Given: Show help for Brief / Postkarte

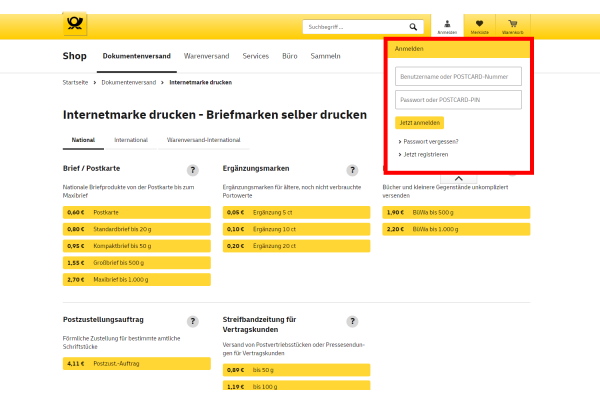Looking at the screenshot, I should tap(193, 170).
